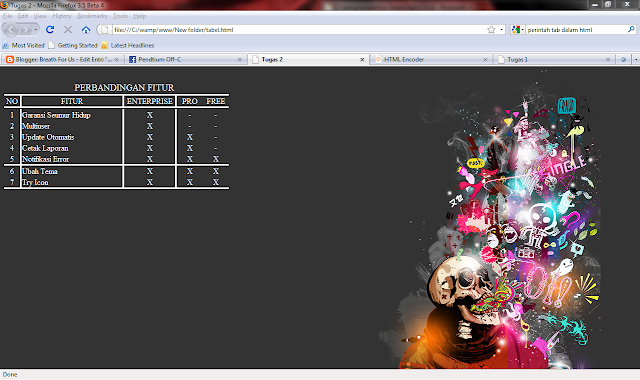The width and height of the screenshot is (640, 380).
Task: Go to the Home page
Action: click(x=86, y=30)
